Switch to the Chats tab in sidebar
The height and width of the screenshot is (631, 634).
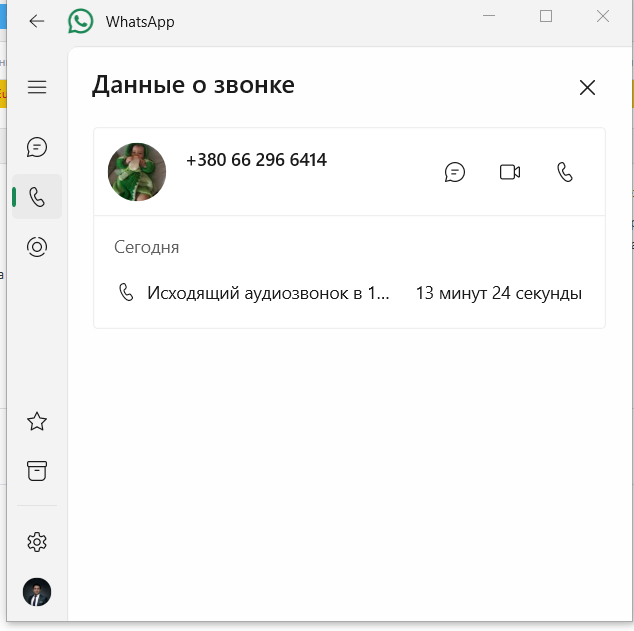click(37, 147)
